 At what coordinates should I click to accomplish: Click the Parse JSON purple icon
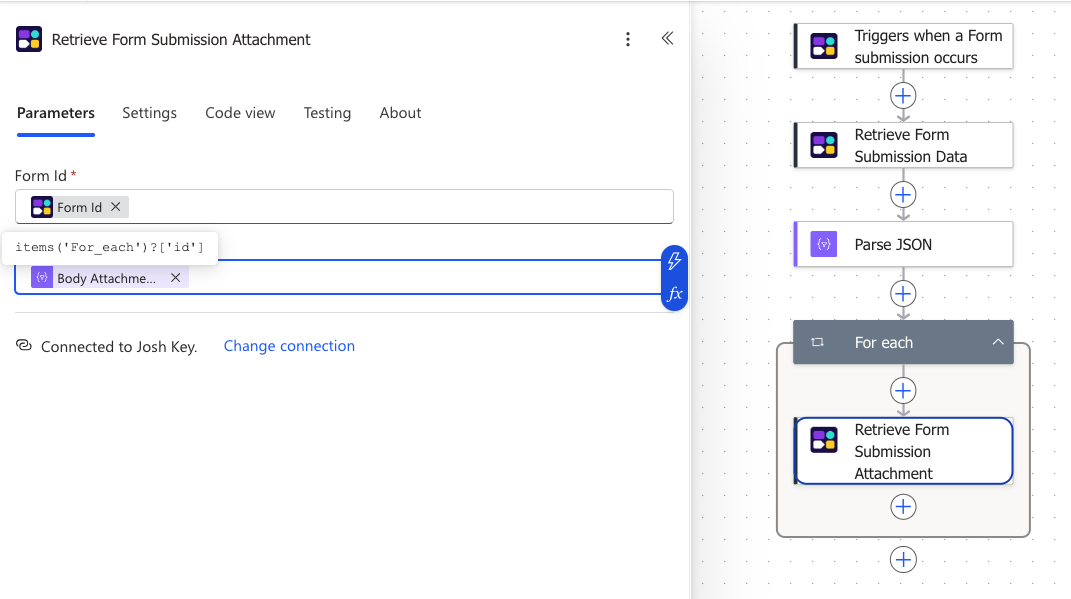click(824, 244)
